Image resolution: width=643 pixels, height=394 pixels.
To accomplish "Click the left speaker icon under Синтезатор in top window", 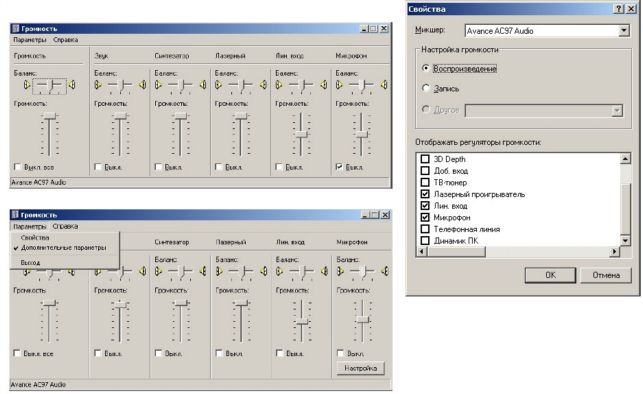I will [x=158, y=85].
